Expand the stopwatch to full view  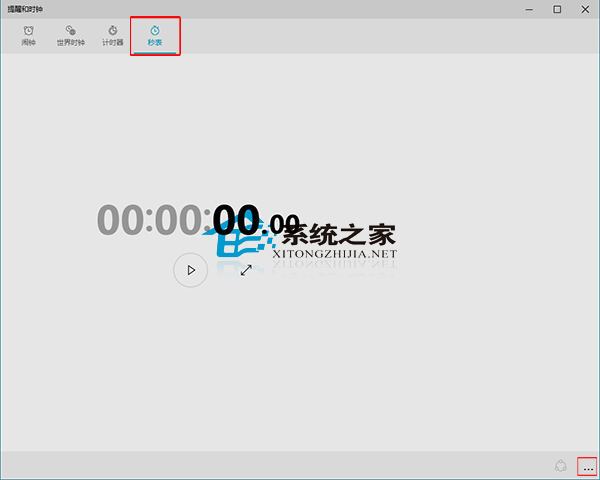coord(246,270)
